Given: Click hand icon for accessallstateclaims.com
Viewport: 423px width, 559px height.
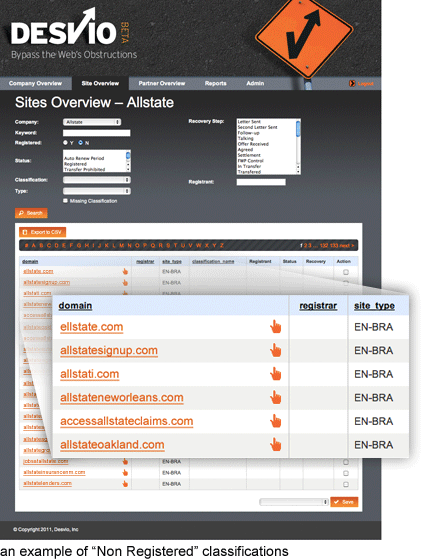Looking at the screenshot, I should click(275, 421).
